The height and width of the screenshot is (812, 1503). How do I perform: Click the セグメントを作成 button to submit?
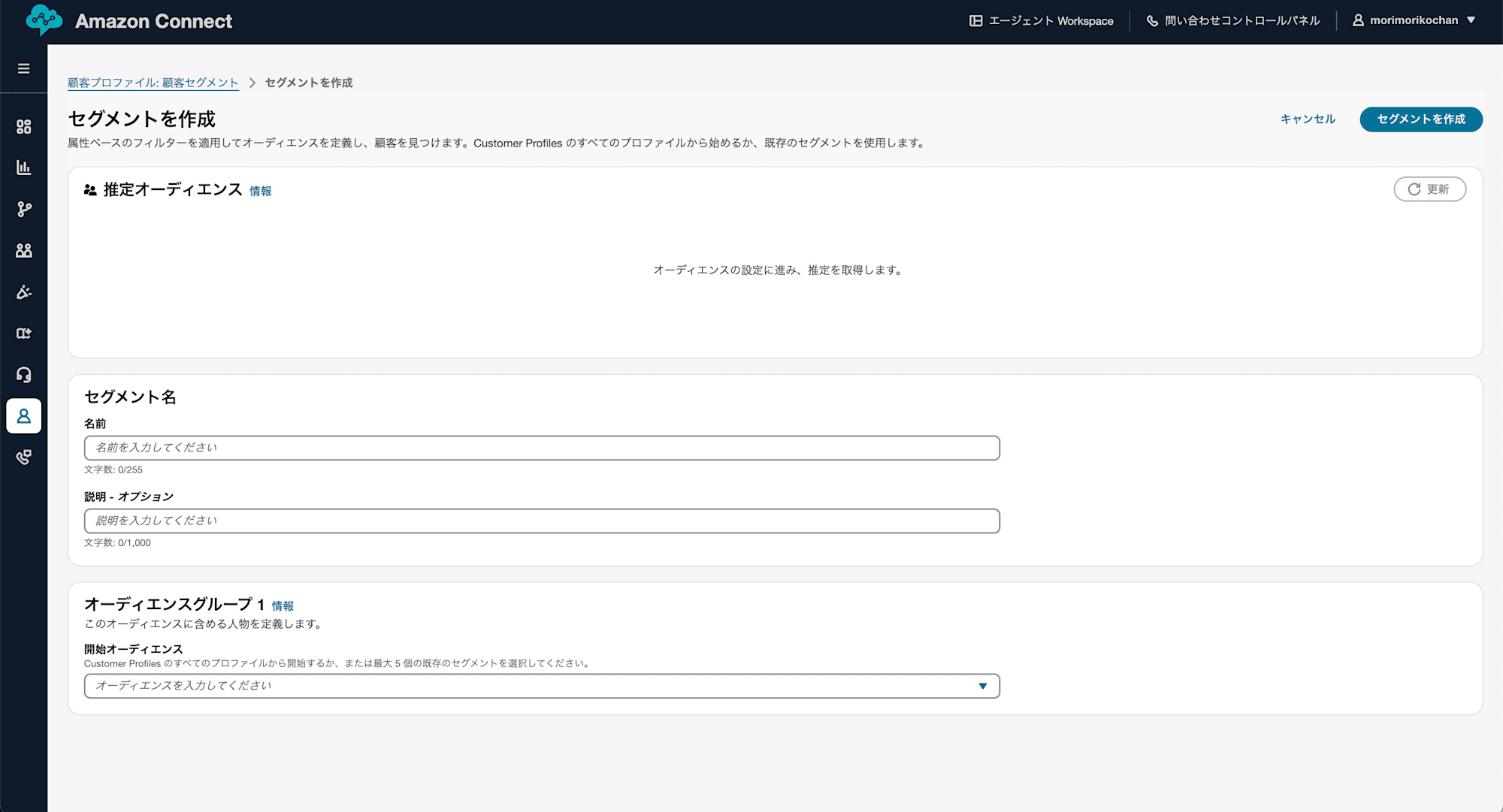pos(1421,119)
